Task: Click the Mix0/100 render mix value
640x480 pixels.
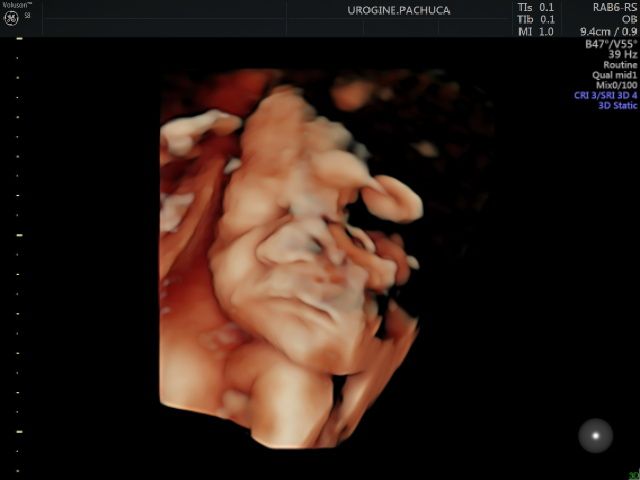Action: [x=616, y=85]
